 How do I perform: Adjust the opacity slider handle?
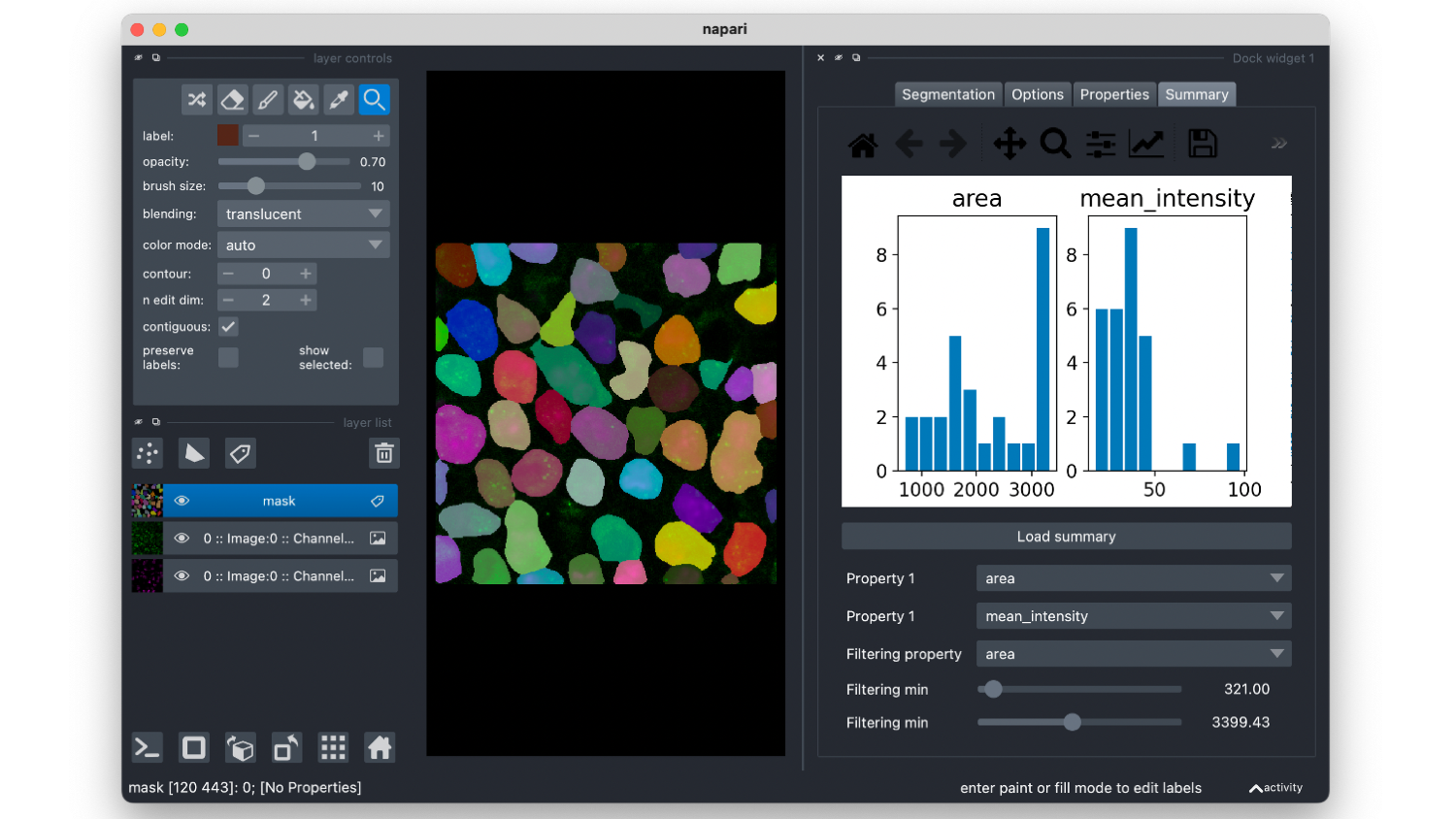coord(307,161)
